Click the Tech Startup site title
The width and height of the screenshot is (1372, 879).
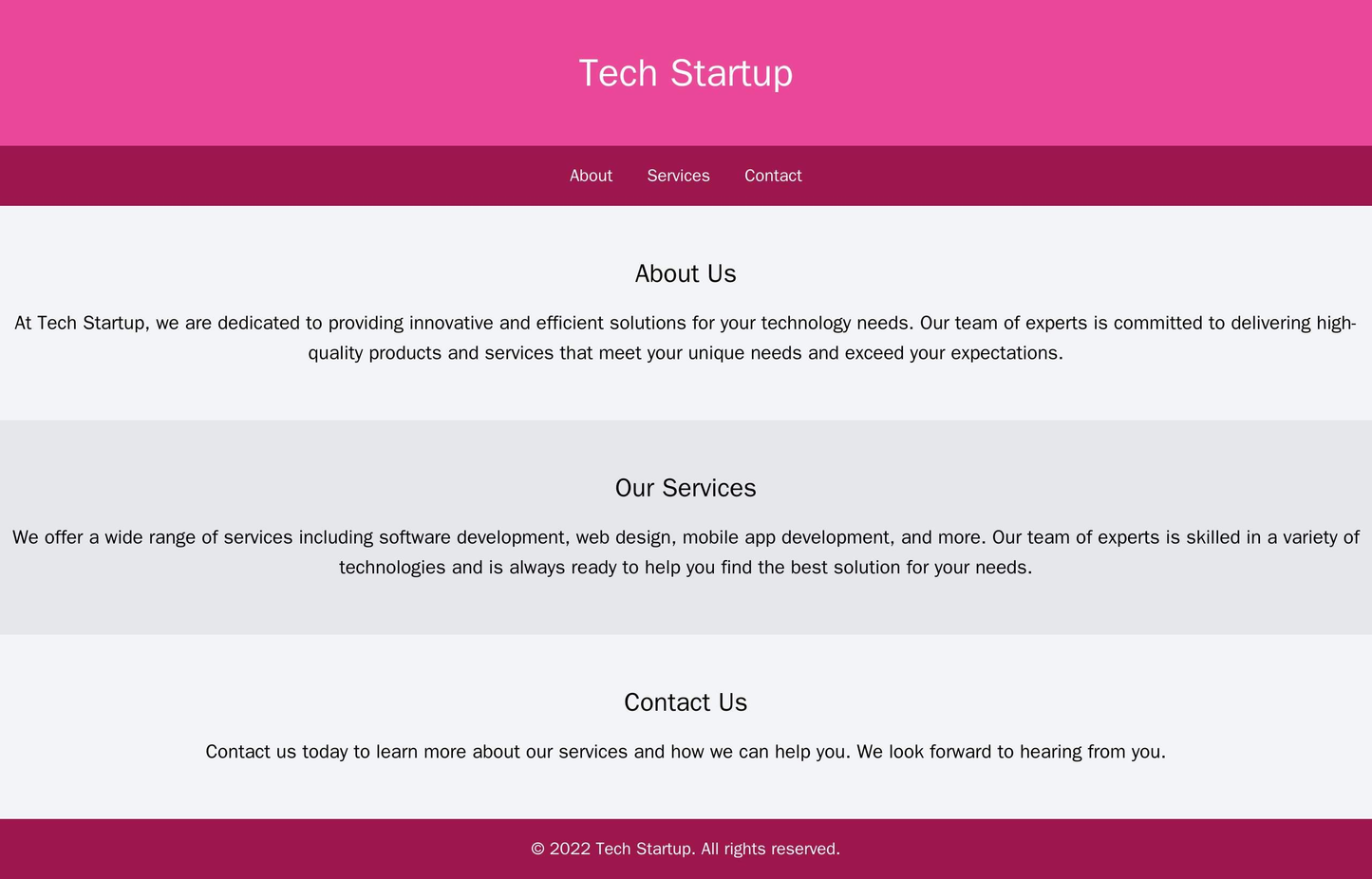(686, 71)
